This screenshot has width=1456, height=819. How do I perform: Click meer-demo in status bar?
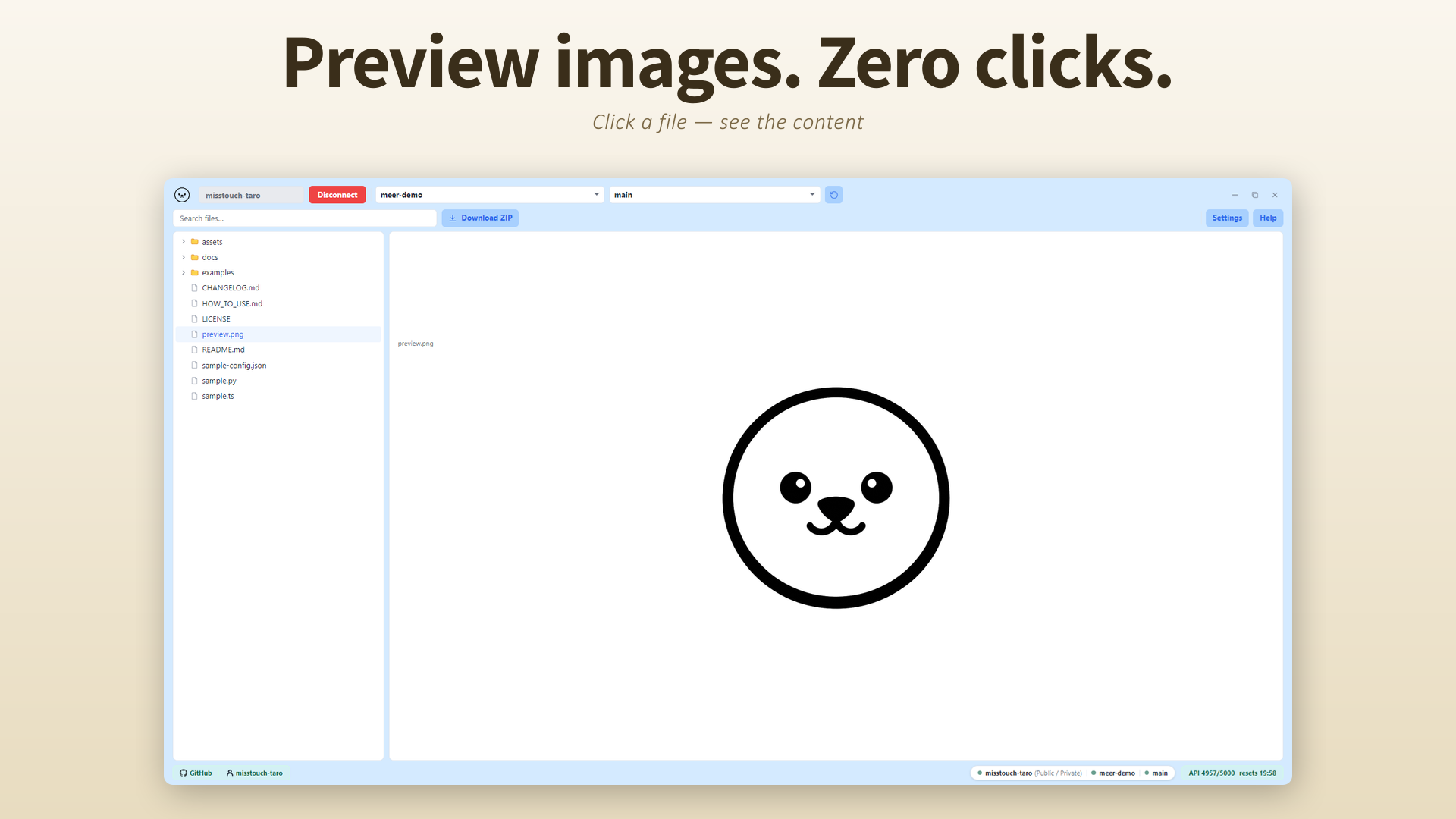pyautogui.click(x=1117, y=773)
